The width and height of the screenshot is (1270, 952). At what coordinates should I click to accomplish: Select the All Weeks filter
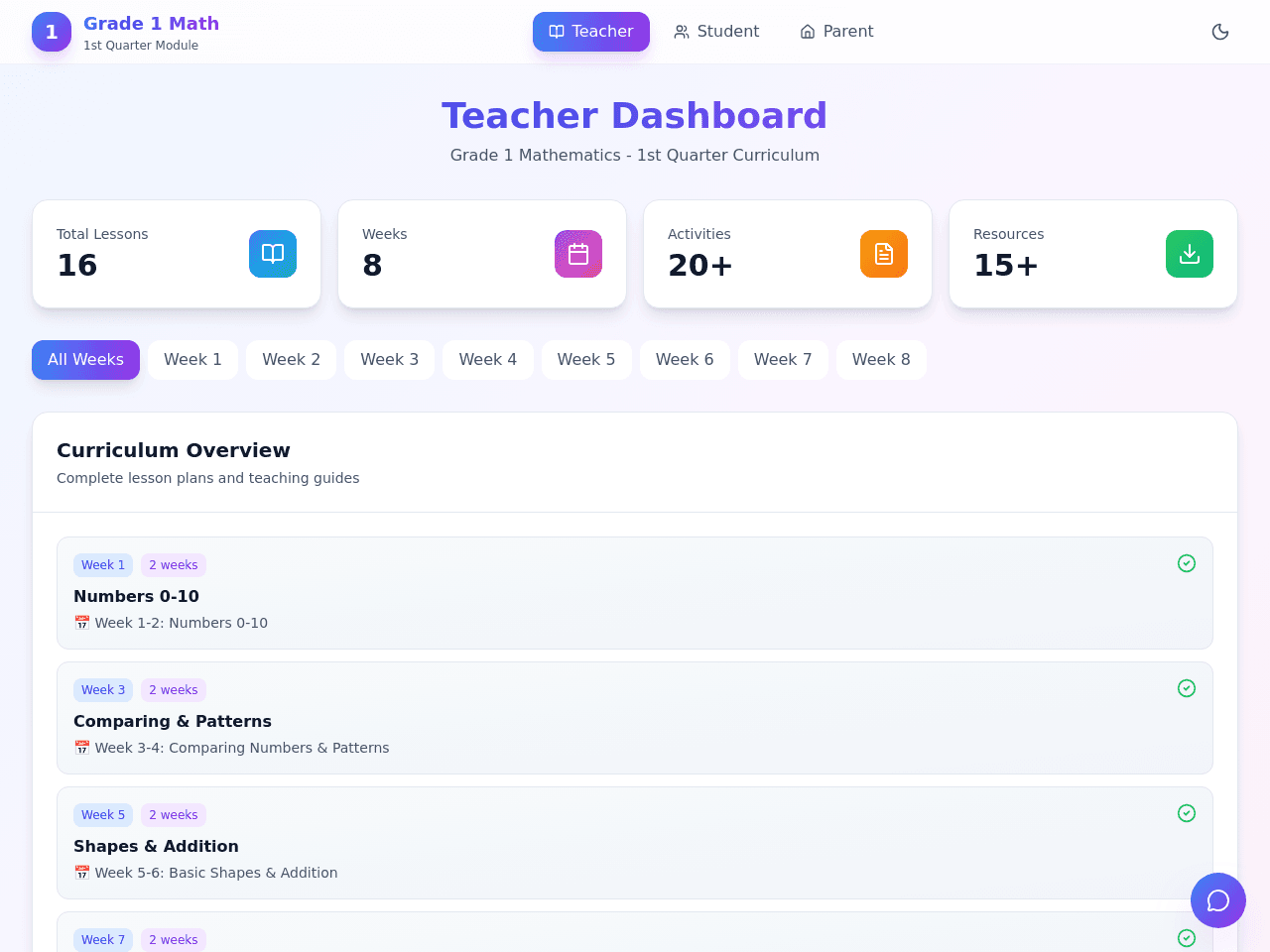coord(85,360)
